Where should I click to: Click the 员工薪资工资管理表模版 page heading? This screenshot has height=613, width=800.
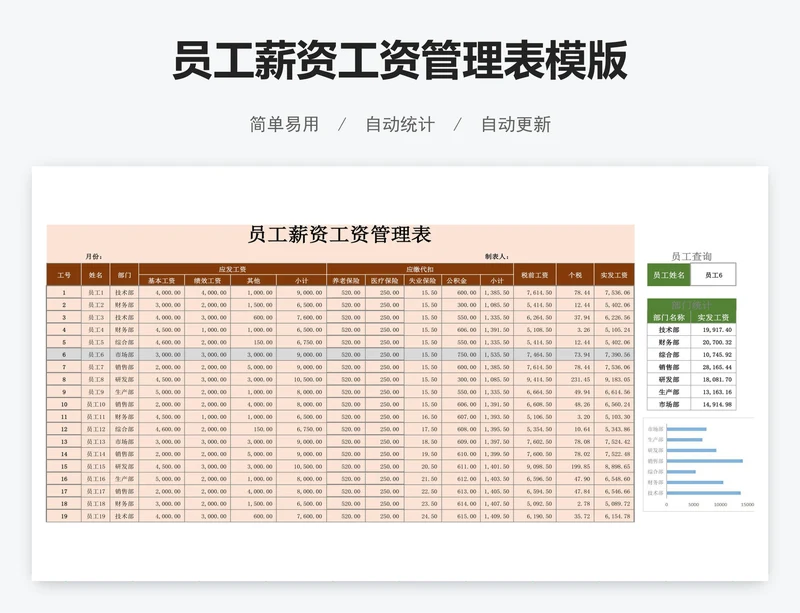[400, 61]
